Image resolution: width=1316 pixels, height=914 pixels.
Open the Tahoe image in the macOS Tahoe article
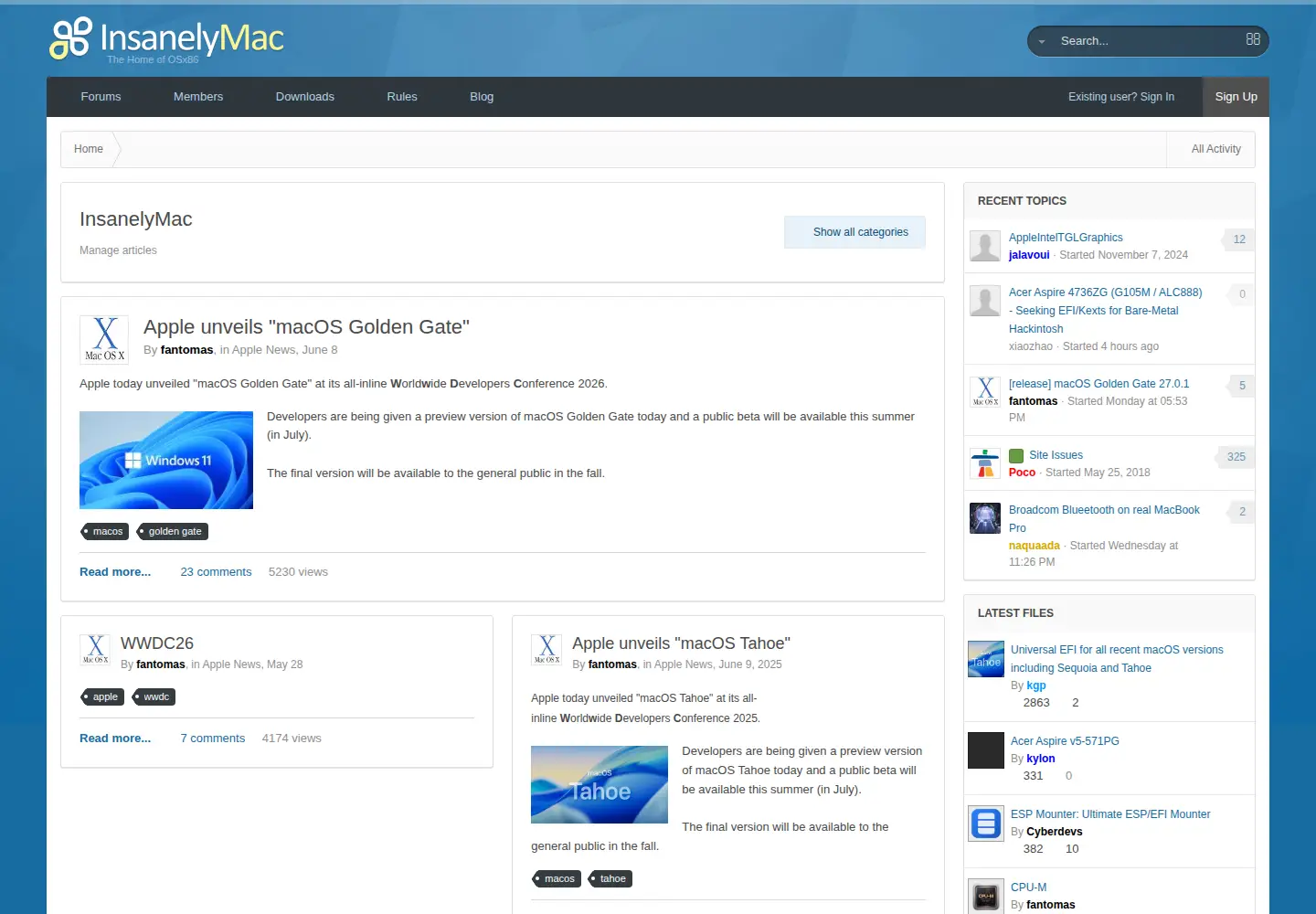tap(600, 784)
